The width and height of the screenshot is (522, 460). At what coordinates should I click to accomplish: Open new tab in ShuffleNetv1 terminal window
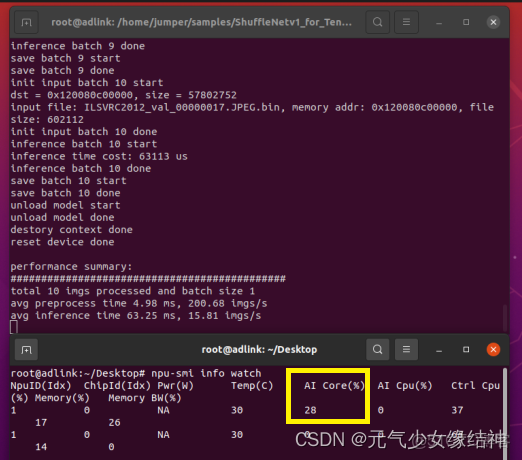(26, 22)
